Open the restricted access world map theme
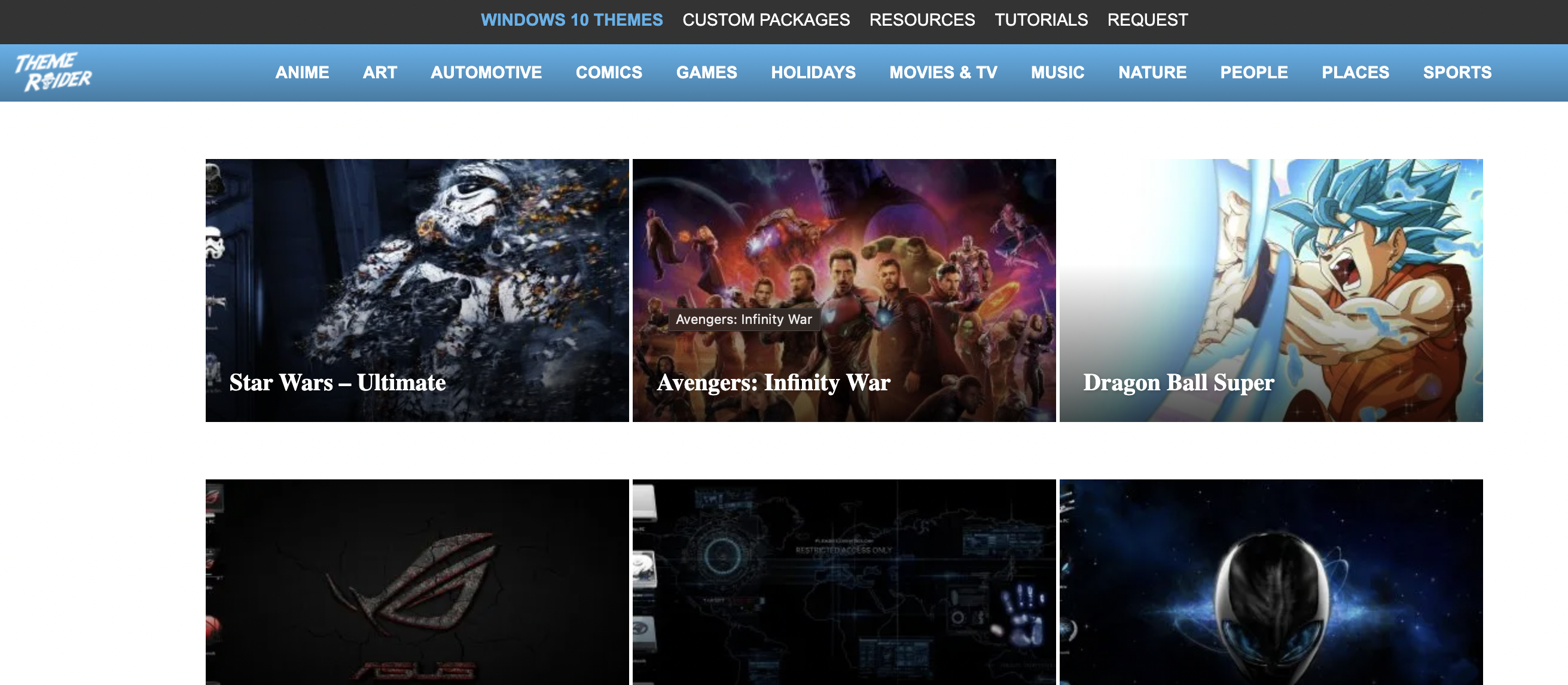Screen dimensions: 1568x685 (844, 582)
